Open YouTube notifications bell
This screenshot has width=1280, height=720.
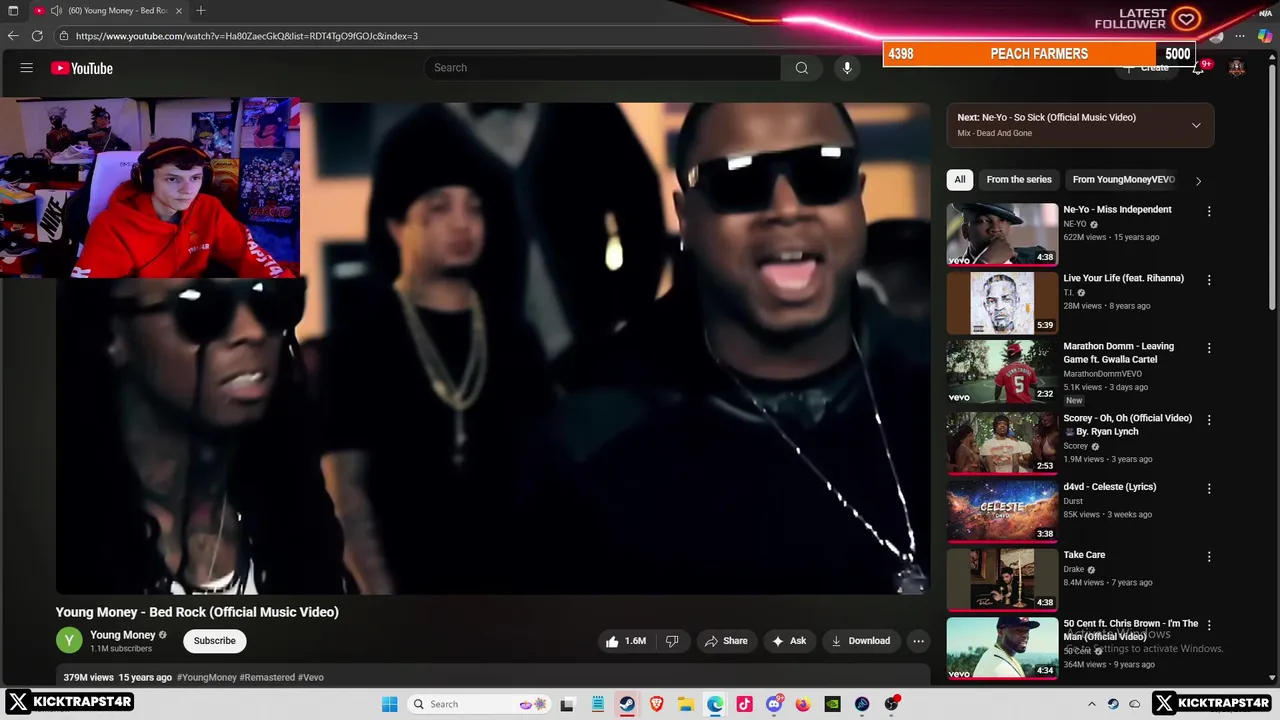tap(1198, 68)
